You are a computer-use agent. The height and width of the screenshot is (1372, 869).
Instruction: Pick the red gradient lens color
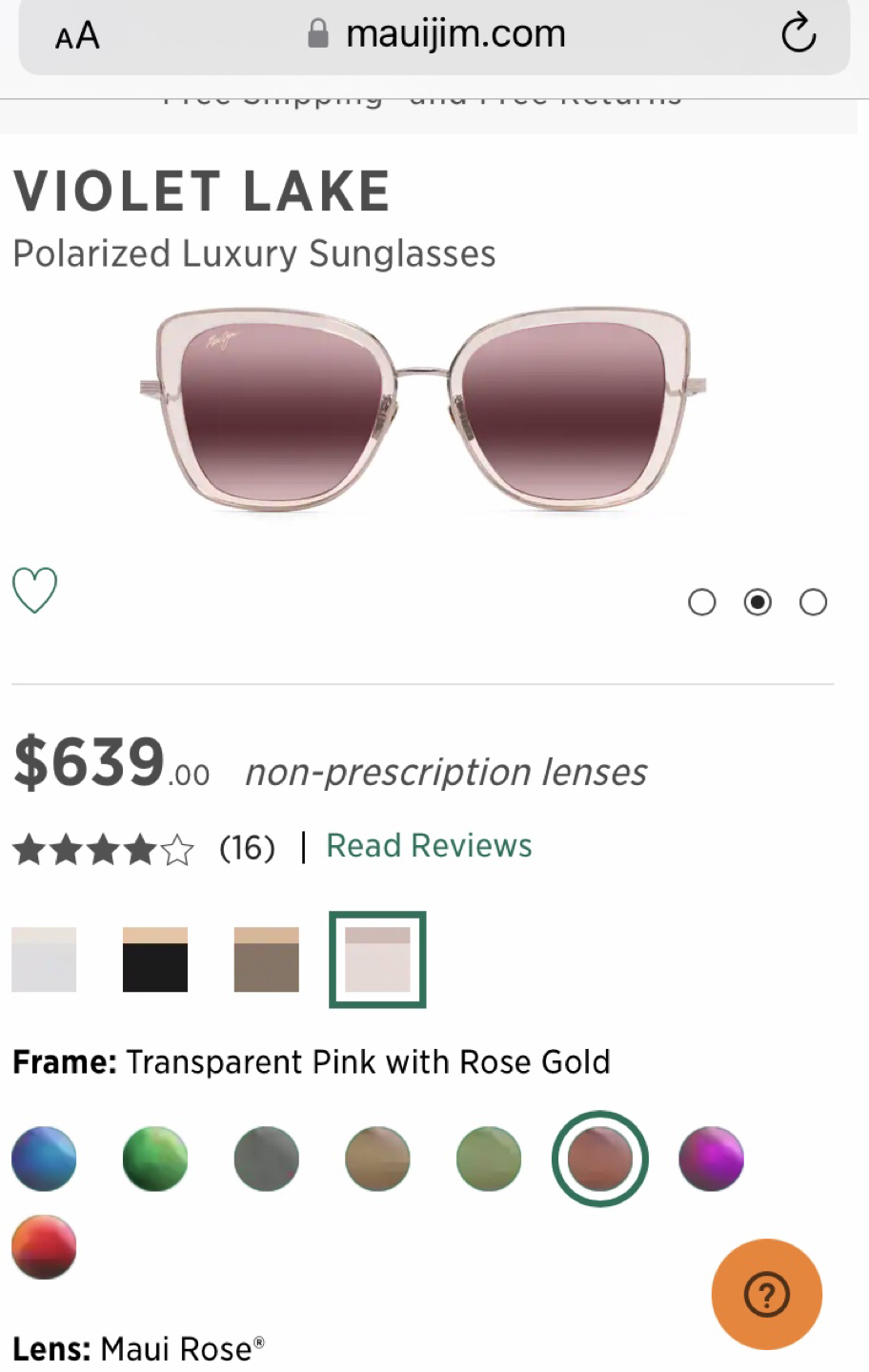click(x=44, y=1246)
